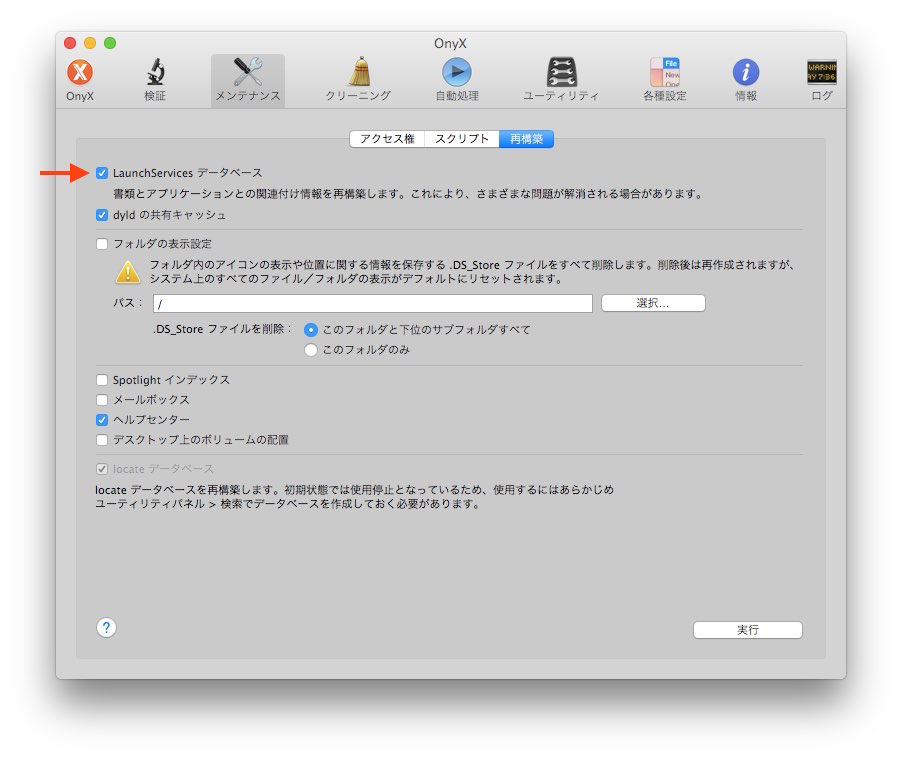The image size is (902, 759).
Task: Click the .DS_Store ファイルを削除 label
Action: (222, 329)
